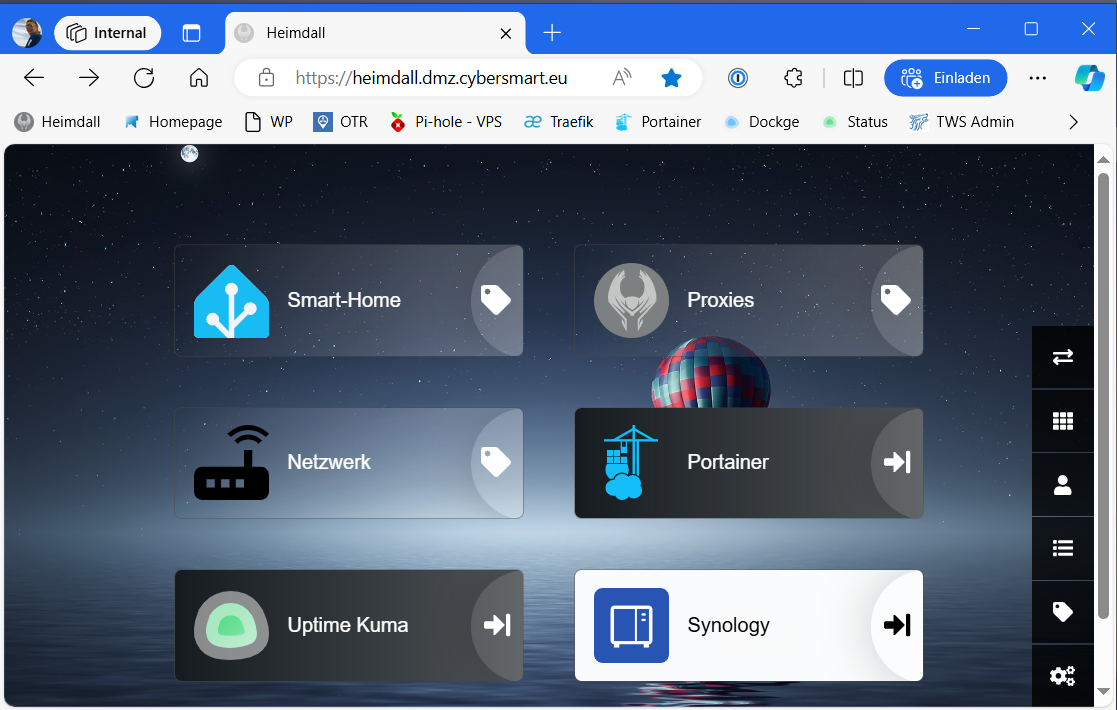Click the Home Assistant house icon
This screenshot has height=710, width=1117.
(232, 301)
